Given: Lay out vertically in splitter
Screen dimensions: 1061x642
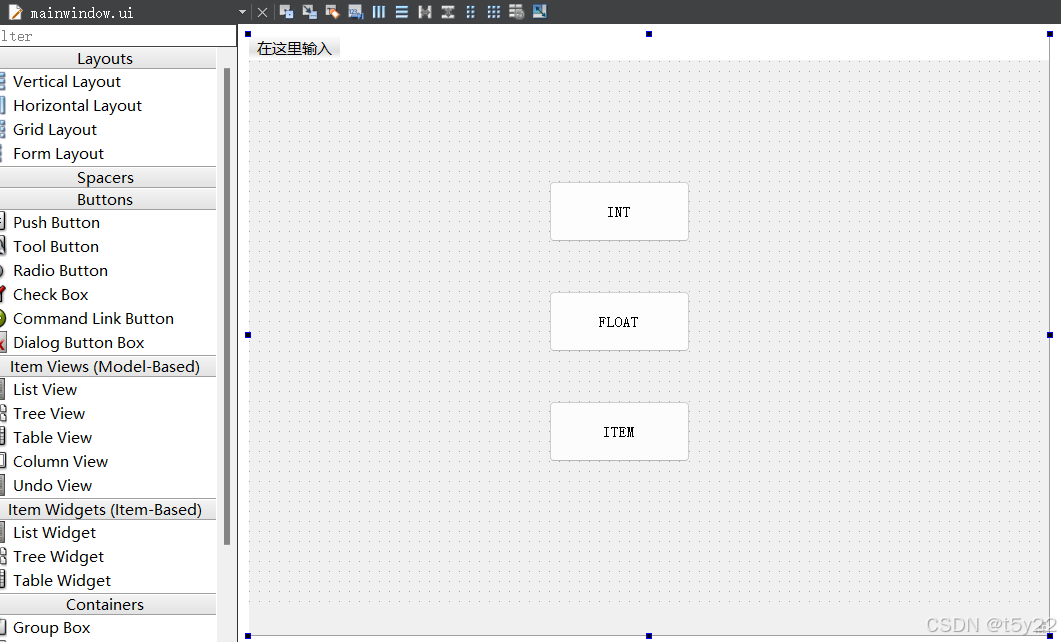Looking at the screenshot, I should (447, 12).
